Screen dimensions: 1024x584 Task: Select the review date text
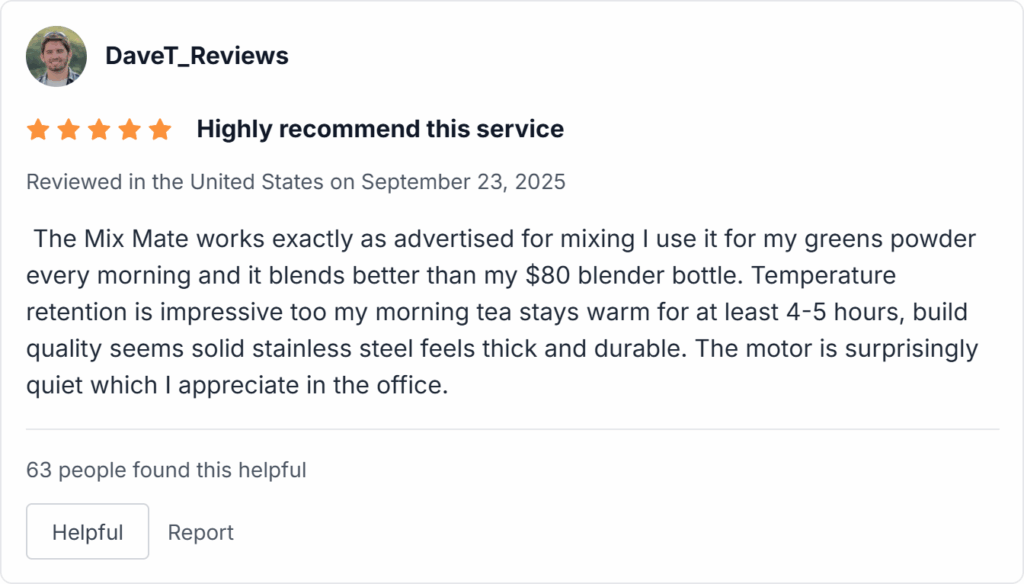pyautogui.click(x=296, y=181)
